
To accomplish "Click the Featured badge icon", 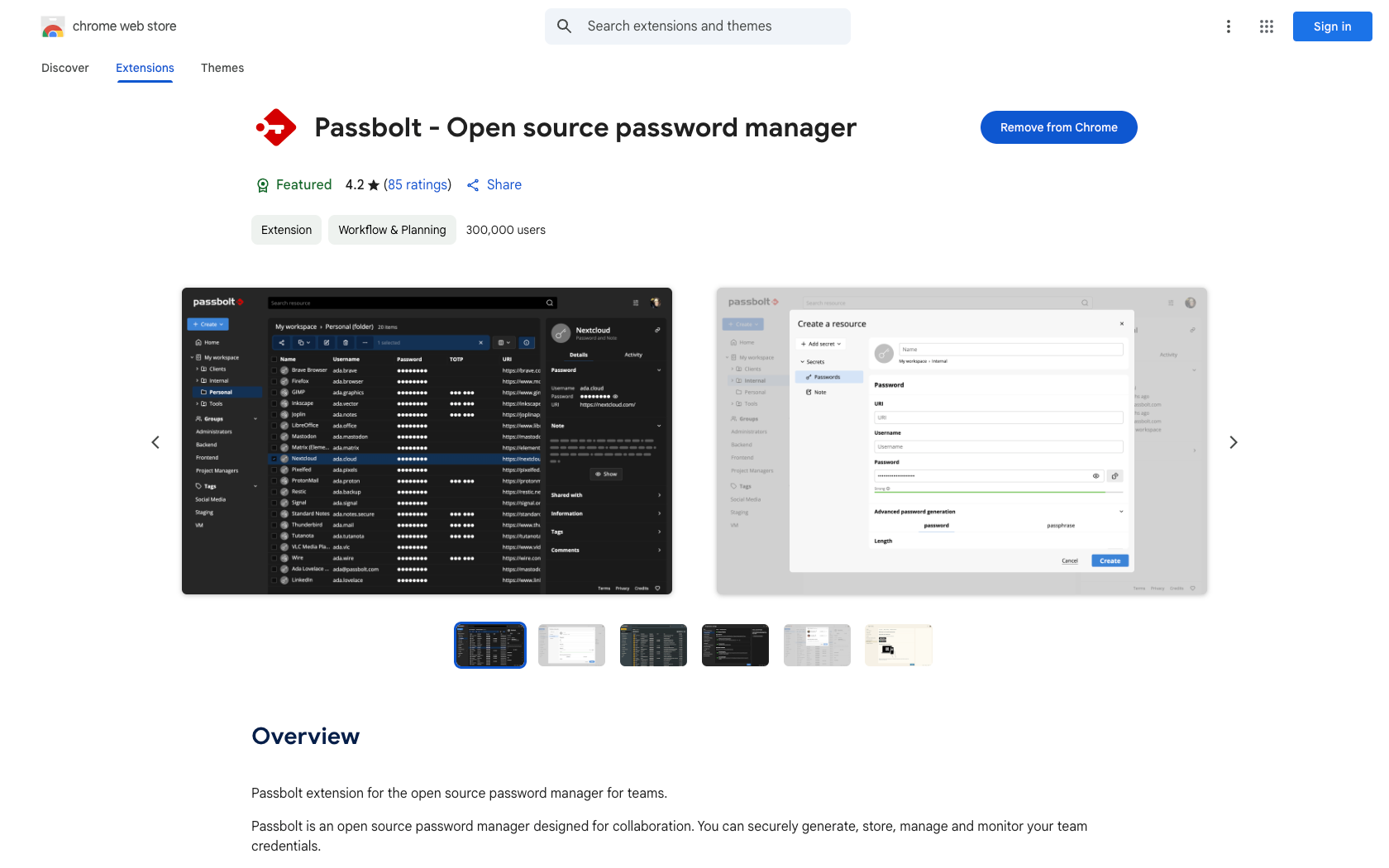I will point(262,185).
